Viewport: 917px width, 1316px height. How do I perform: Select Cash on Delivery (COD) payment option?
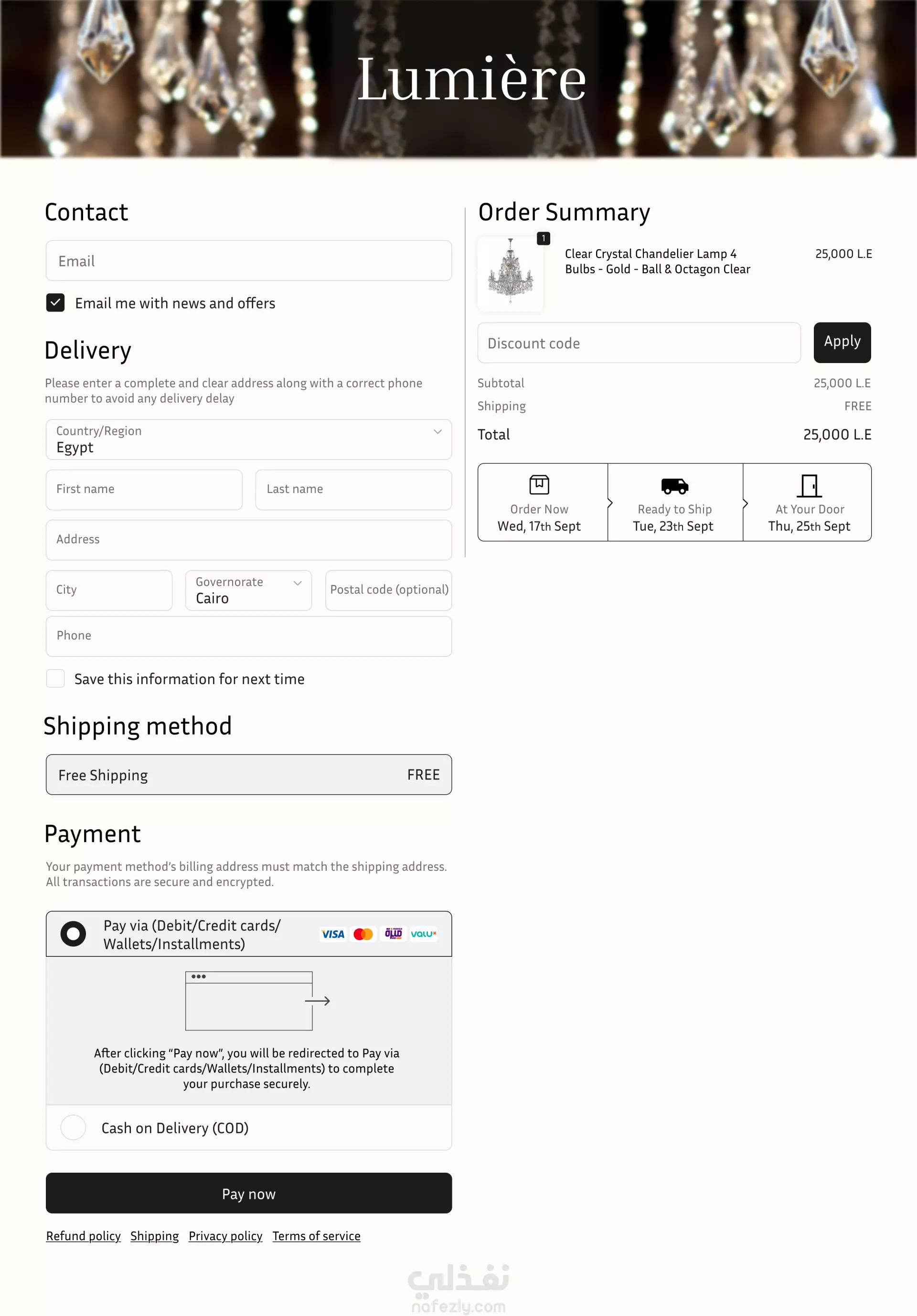74,1127
